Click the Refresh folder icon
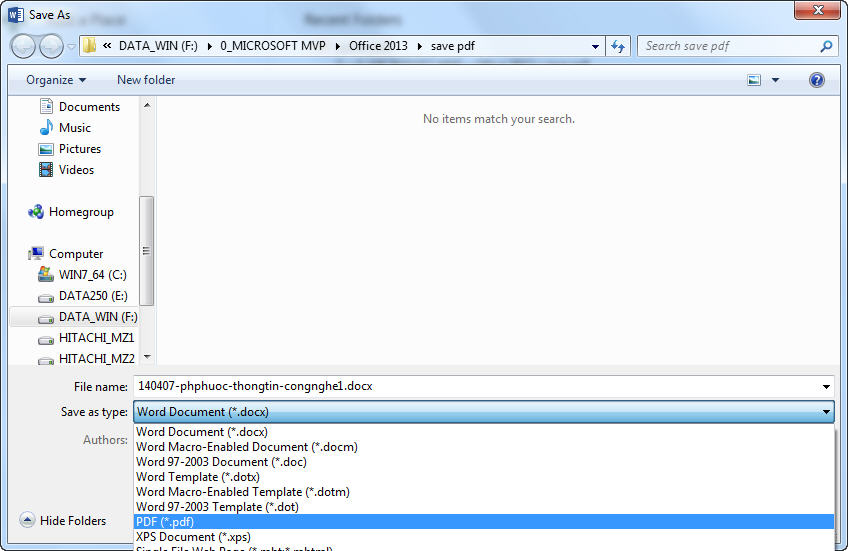The height and width of the screenshot is (551, 848). pyautogui.click(x=618, y=46)
